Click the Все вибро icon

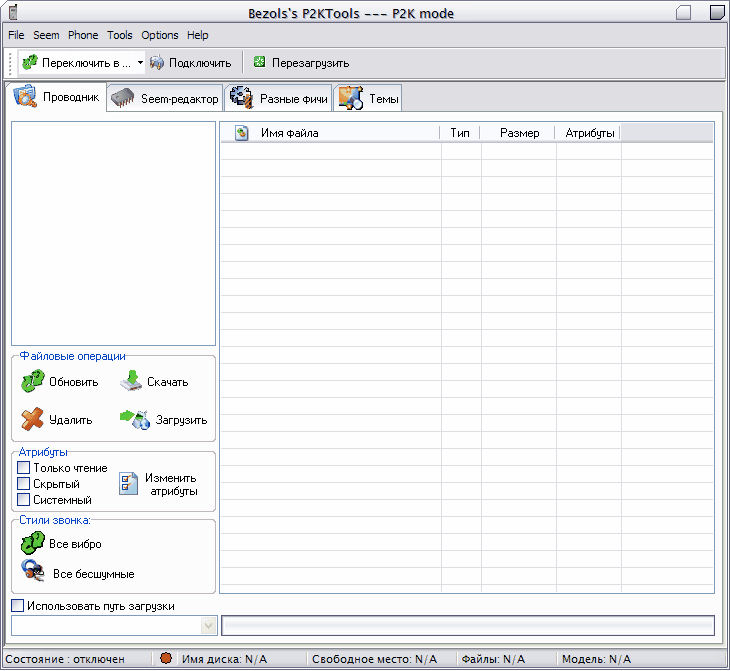33,543
